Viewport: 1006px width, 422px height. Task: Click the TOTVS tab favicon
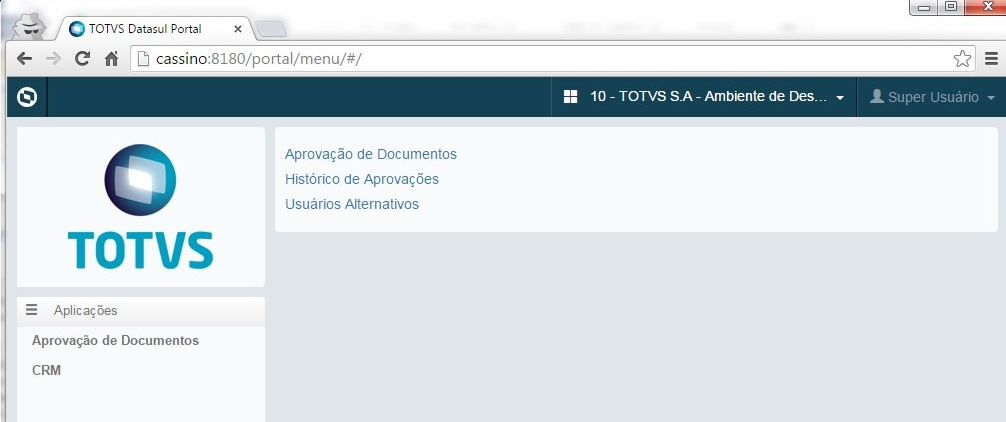77,29
